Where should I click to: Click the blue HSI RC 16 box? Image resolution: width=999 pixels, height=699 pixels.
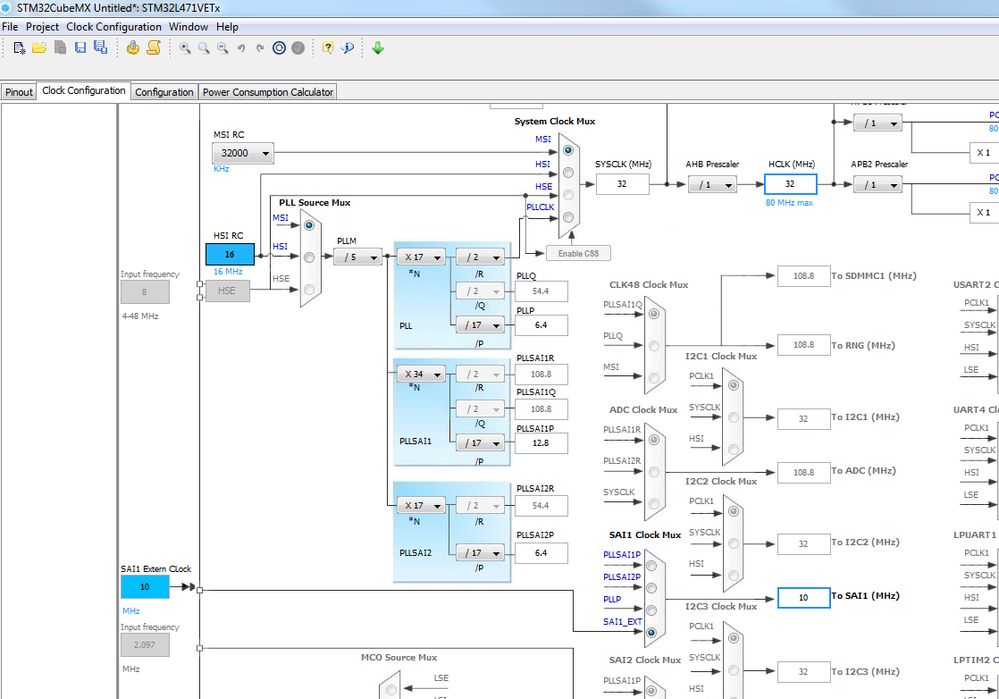click(x=230, y=254)
